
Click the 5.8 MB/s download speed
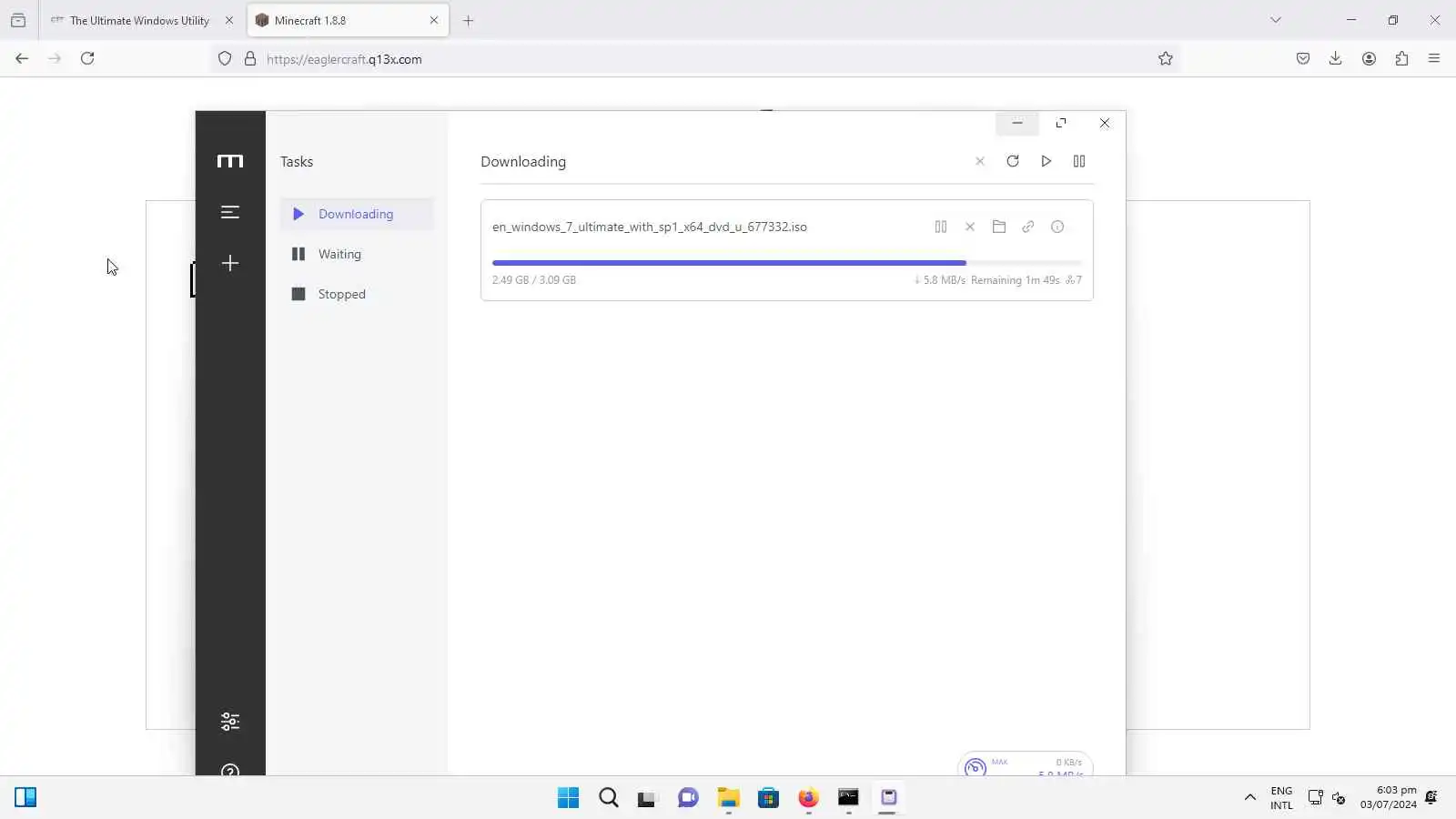click(x=940, y=280)
